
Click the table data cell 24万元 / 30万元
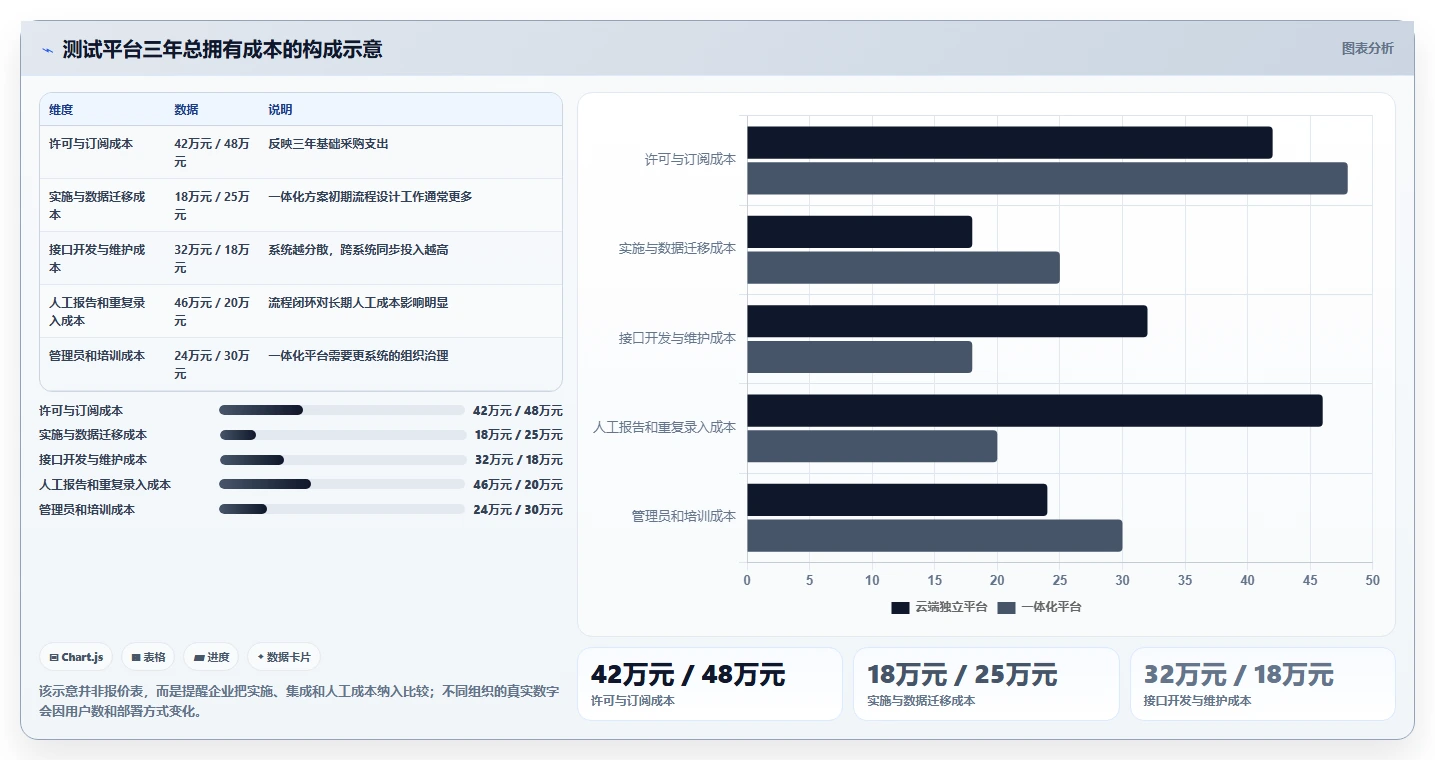[x=212, y=365]
